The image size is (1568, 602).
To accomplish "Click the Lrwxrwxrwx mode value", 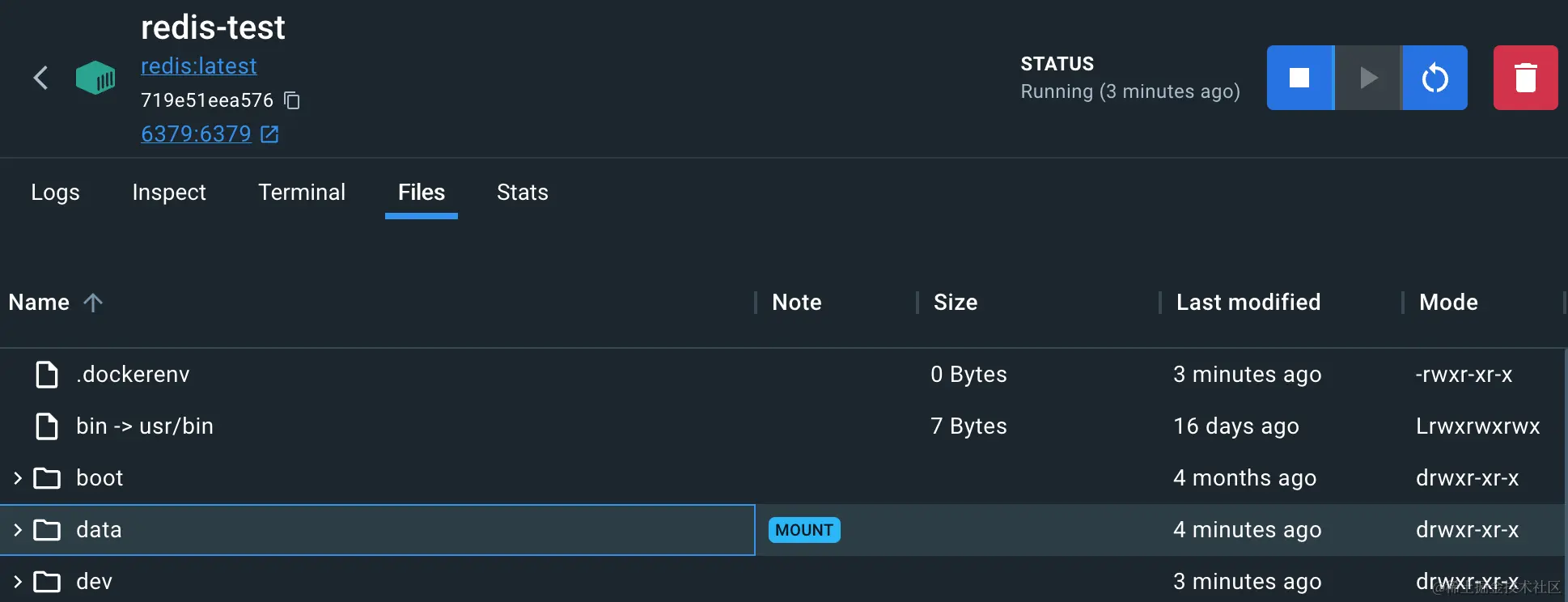I will point(1478,426).
